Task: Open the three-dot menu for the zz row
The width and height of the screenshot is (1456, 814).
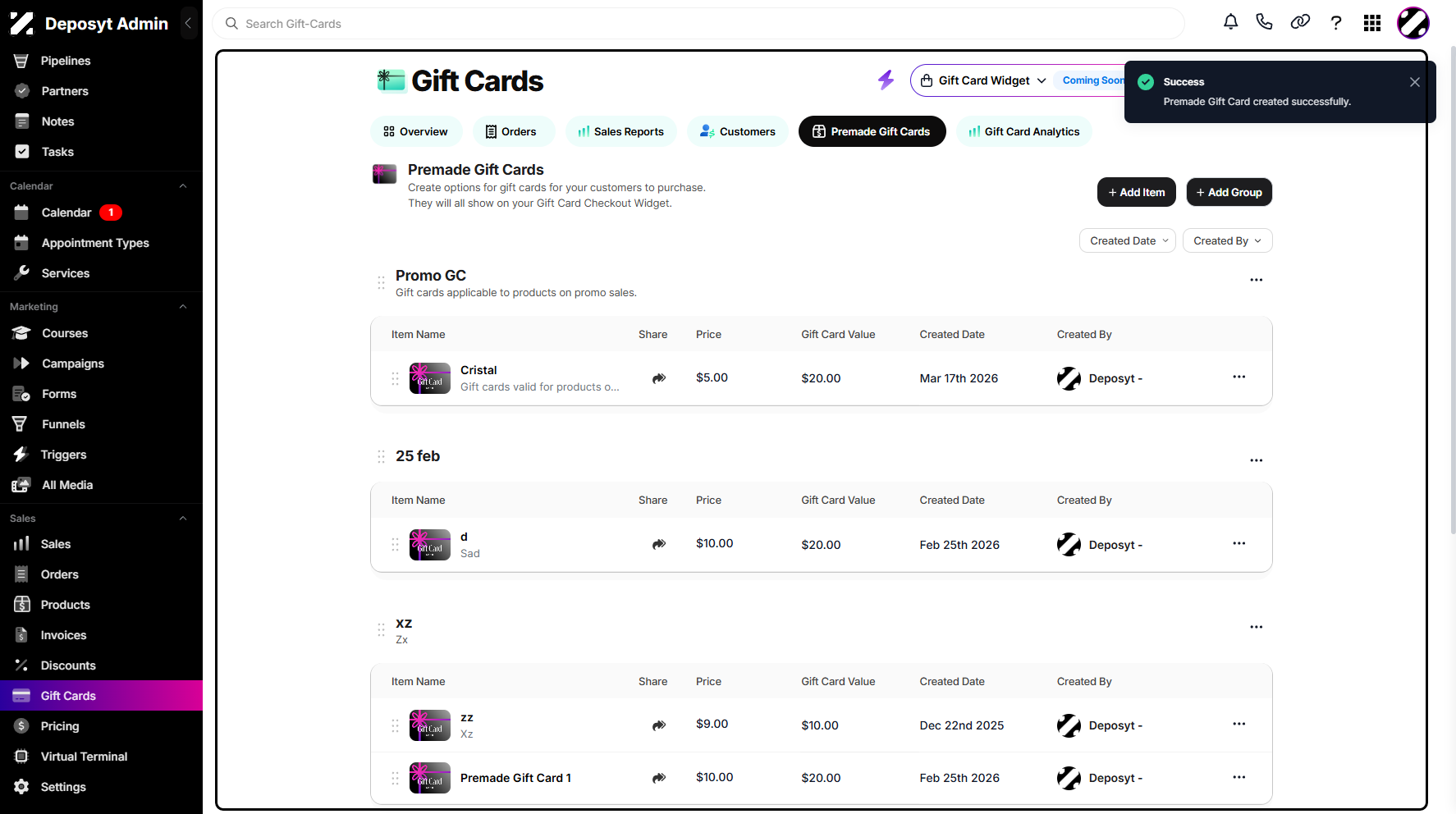Action: (x=1239, y=724)
